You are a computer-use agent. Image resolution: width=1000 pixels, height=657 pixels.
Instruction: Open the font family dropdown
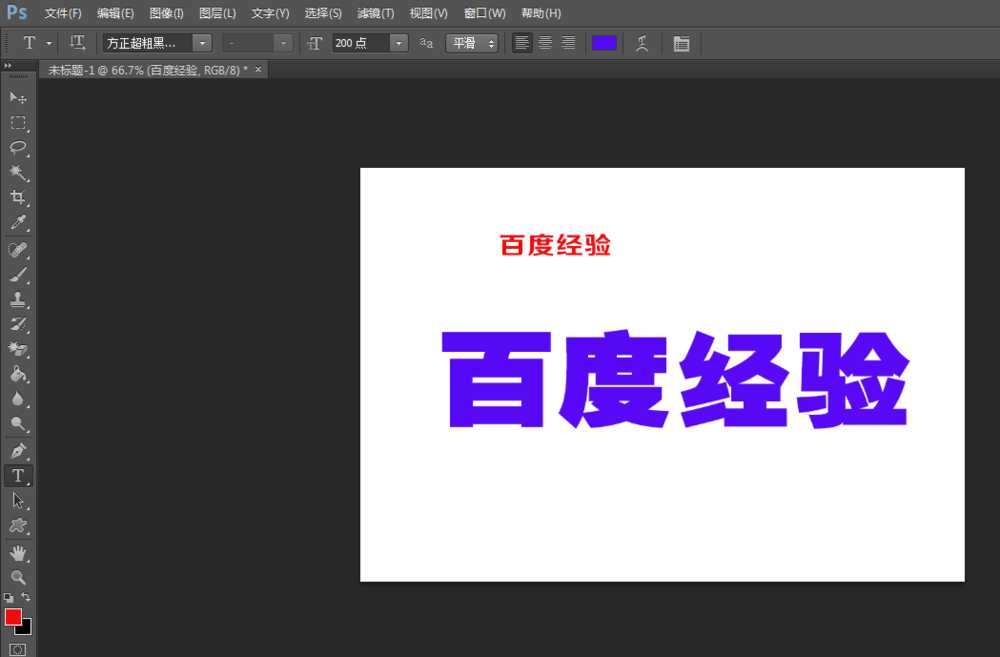point(202,43)
